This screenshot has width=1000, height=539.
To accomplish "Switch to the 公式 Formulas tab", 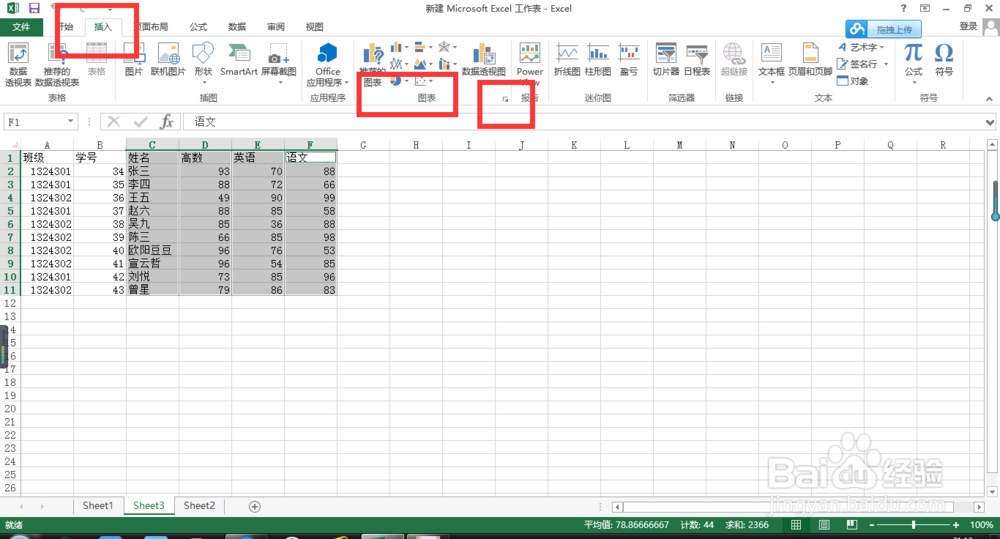I will pos(198,27).
